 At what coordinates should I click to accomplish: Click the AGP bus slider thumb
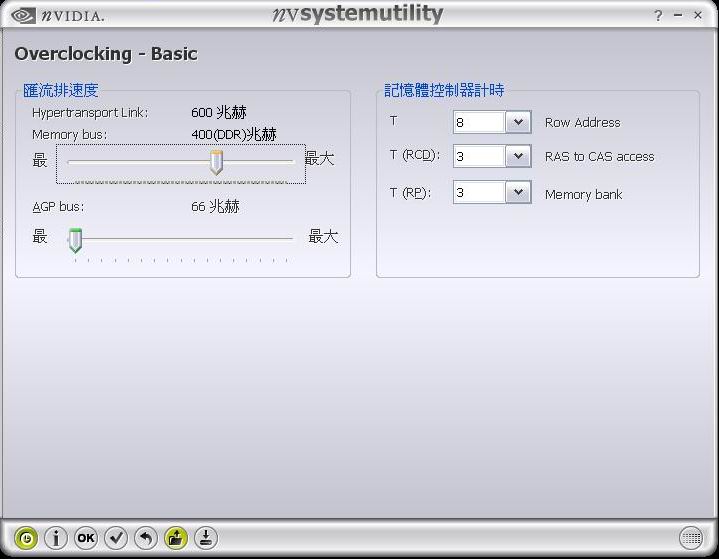click(75, 240)
